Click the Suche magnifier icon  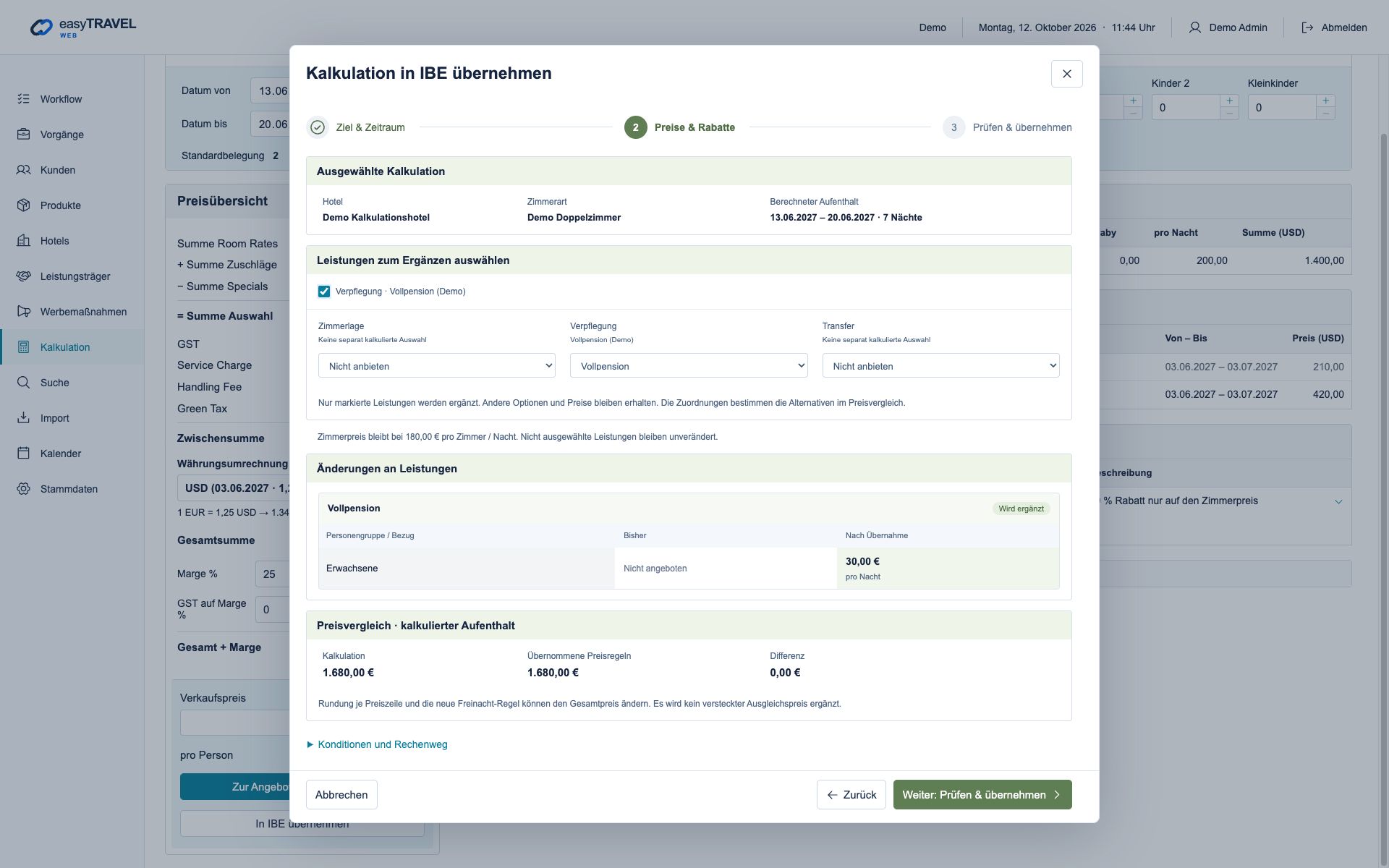(x=24, y=383)
